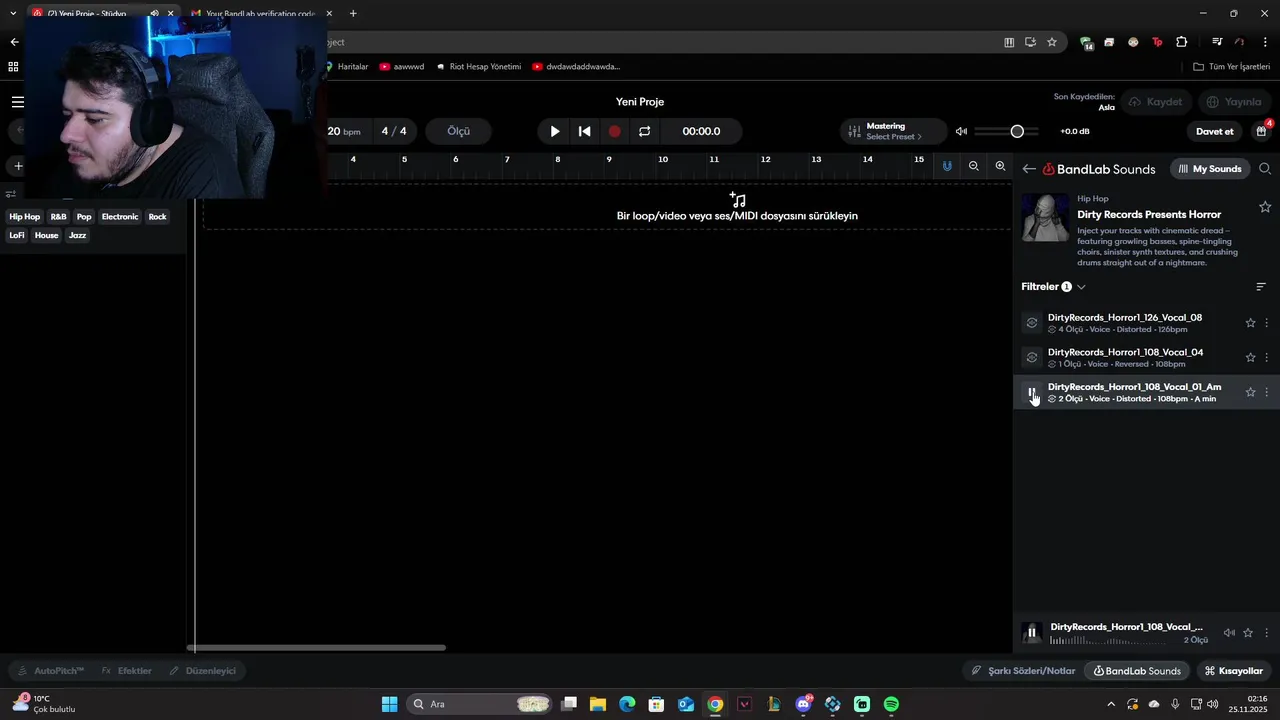Toggle the magnet snap-to-grid icon
1280x720 pixels.
click(947, 166)
